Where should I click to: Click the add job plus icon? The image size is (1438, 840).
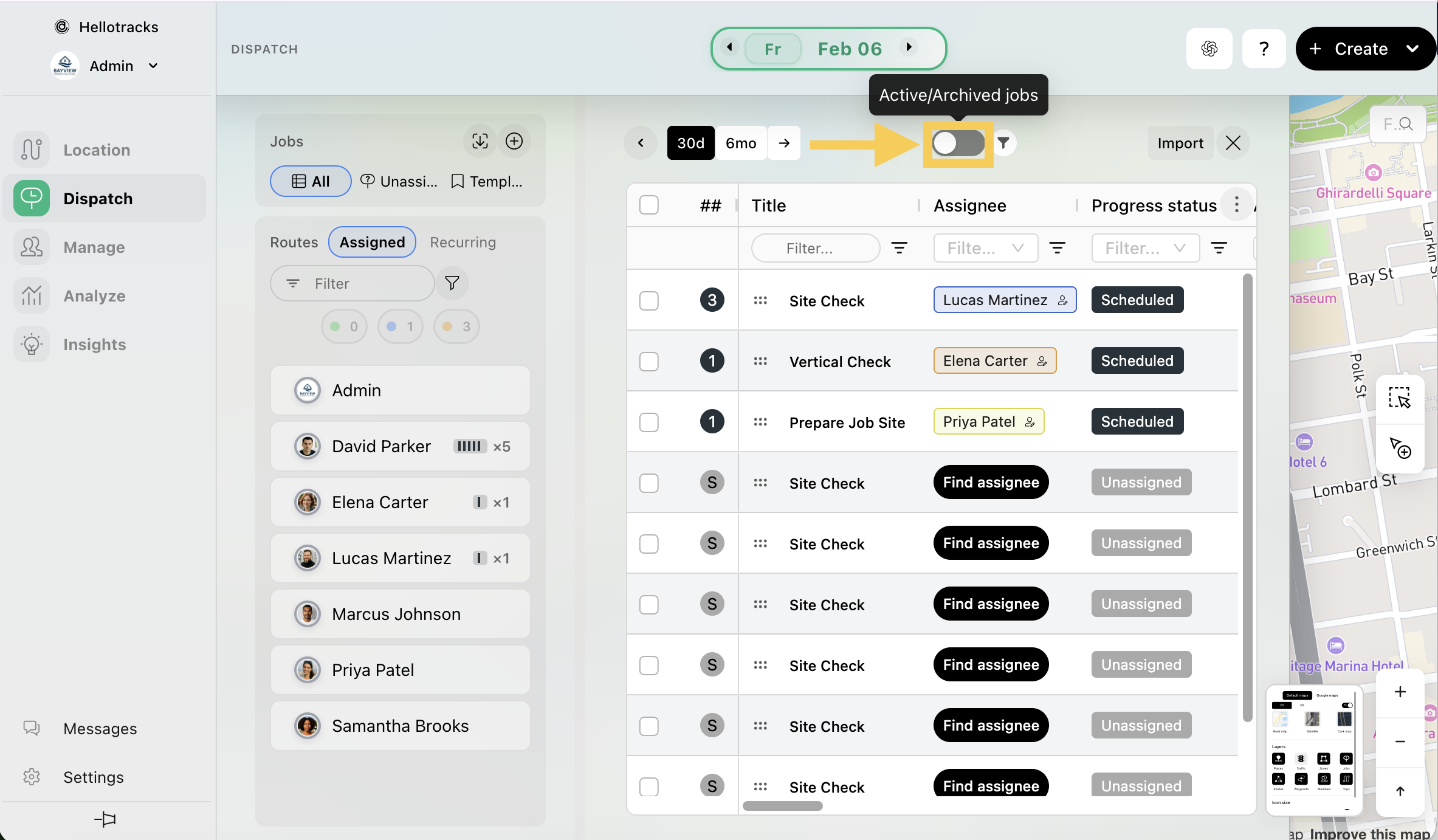click(x=514, y=142)
